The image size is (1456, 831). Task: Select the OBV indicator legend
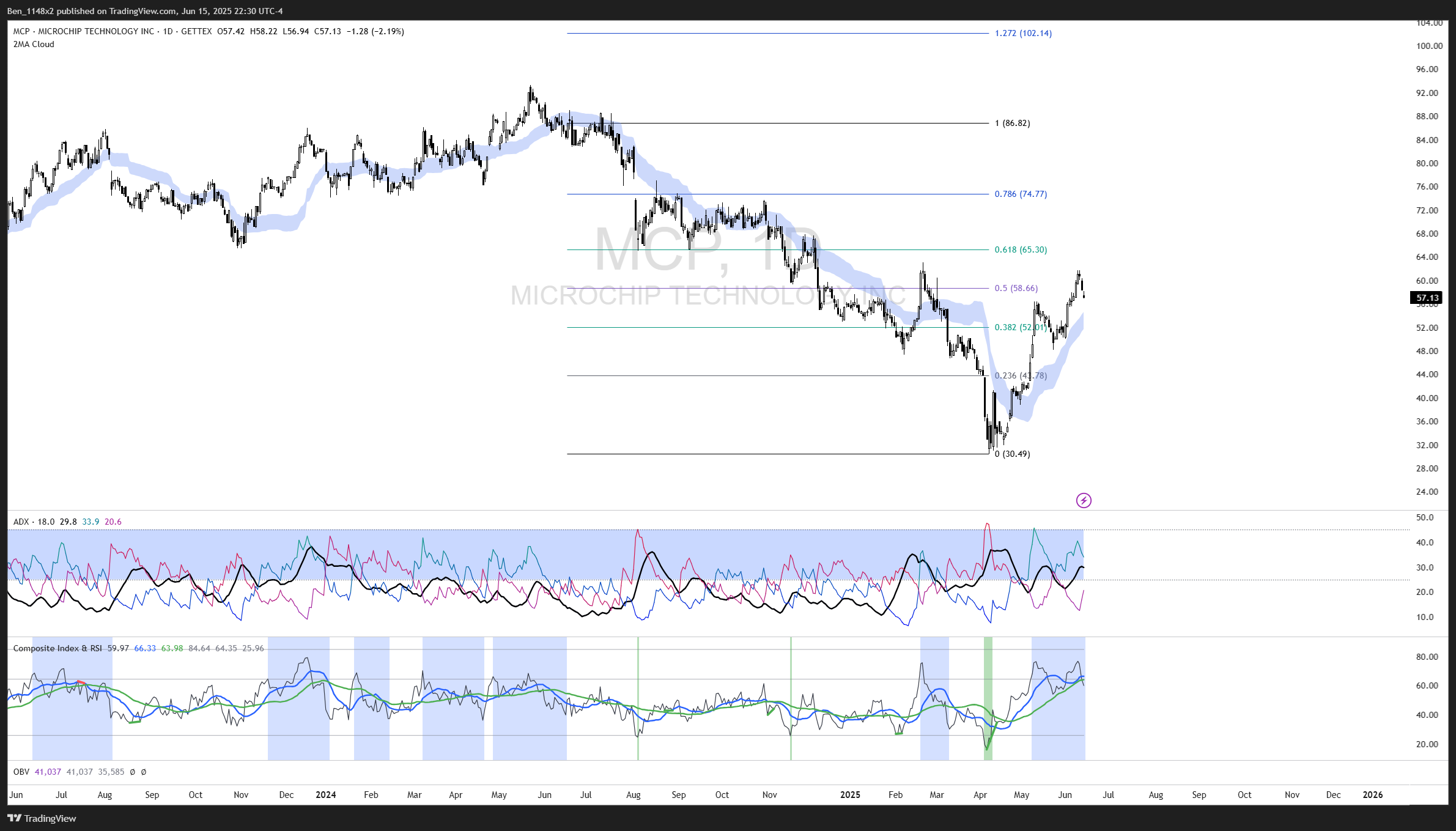(21, 772)
